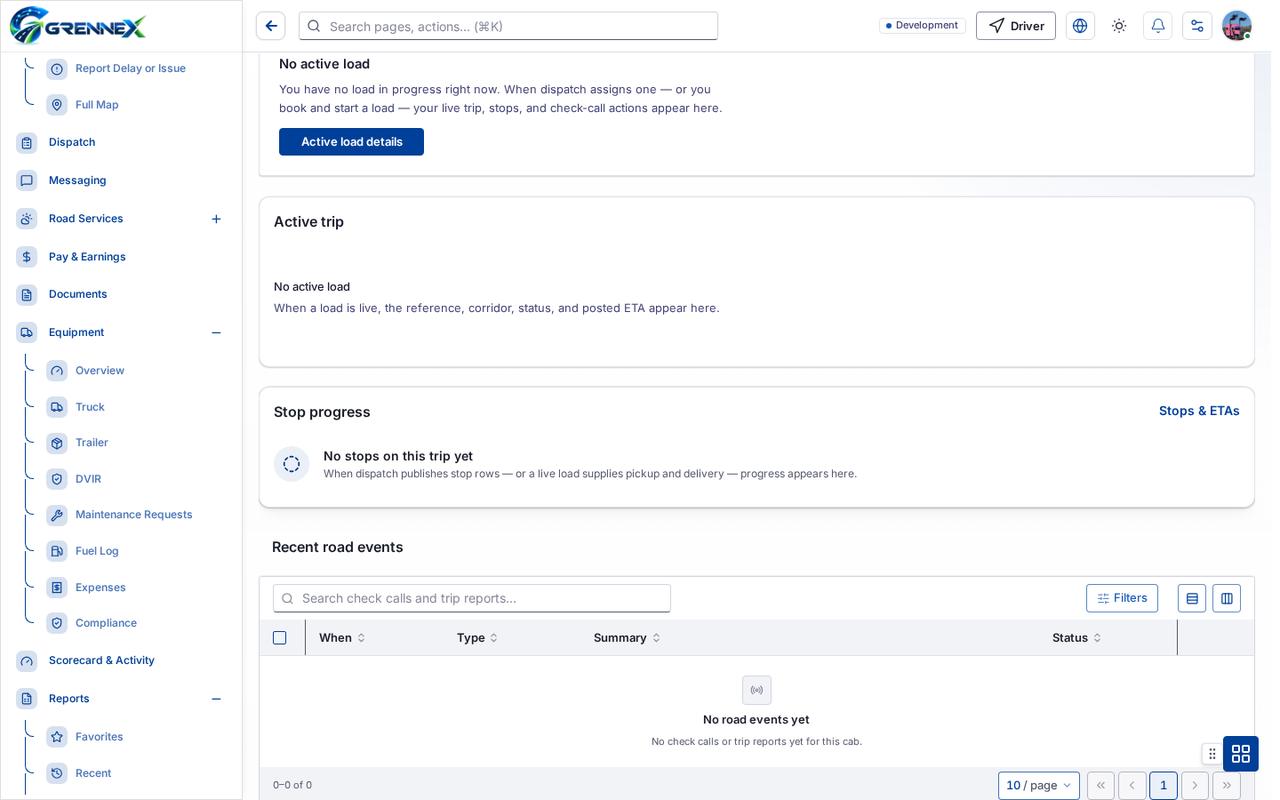The image size is (1280, 800).
Task: Open the floating app grid launcher
Action: (x=1241, y=754)
